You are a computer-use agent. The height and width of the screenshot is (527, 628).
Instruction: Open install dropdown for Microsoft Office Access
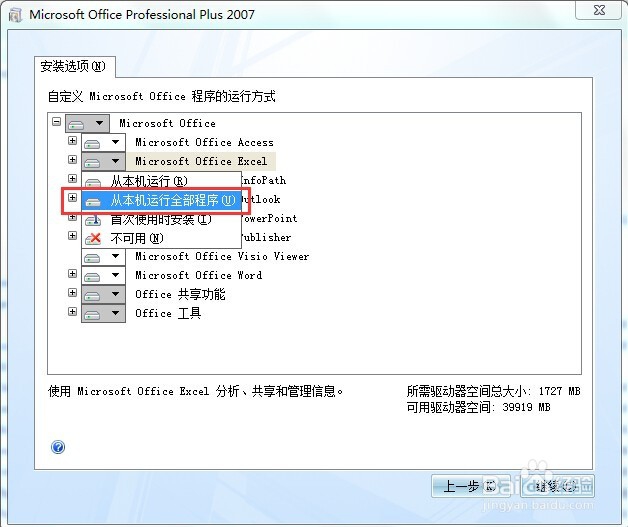103,142
